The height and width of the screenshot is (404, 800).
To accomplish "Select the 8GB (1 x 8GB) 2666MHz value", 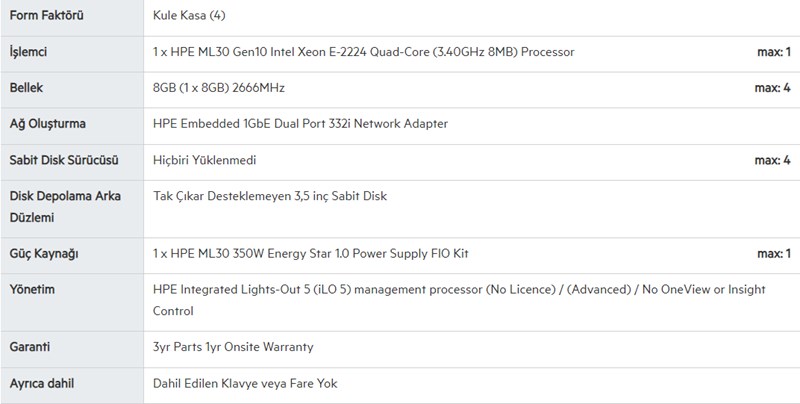I will click(x=219, y=88).
